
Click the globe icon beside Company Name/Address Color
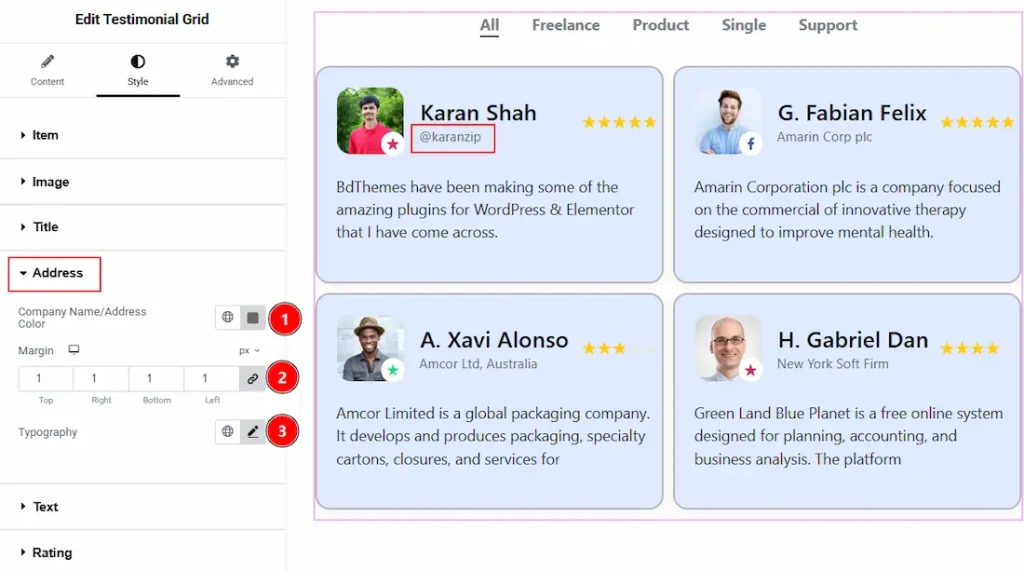pyautogui.click(x=227, y=317)
